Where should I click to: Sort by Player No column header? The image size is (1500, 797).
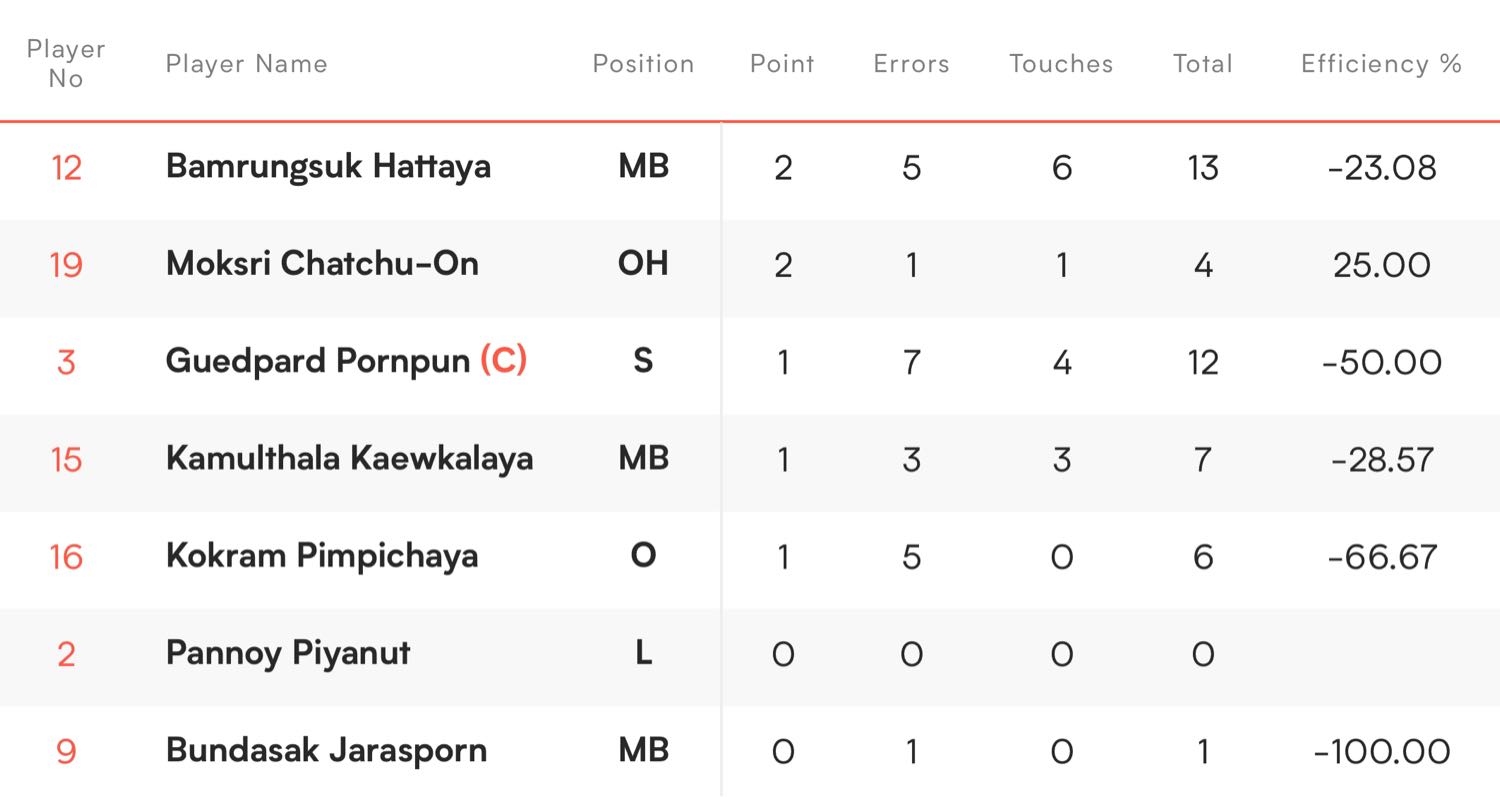point(66,63)
